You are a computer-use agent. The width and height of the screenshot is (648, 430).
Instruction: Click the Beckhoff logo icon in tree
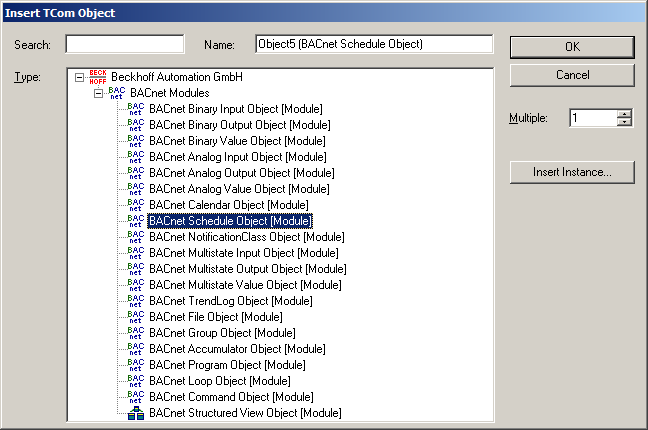point(98,77)
